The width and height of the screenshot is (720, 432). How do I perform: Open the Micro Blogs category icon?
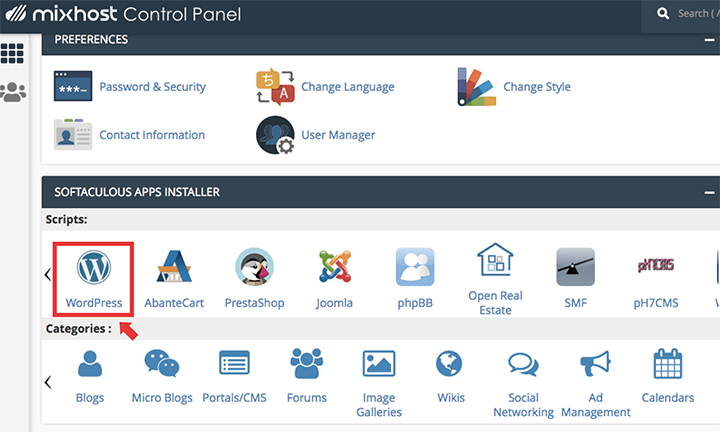coord(162,363)
